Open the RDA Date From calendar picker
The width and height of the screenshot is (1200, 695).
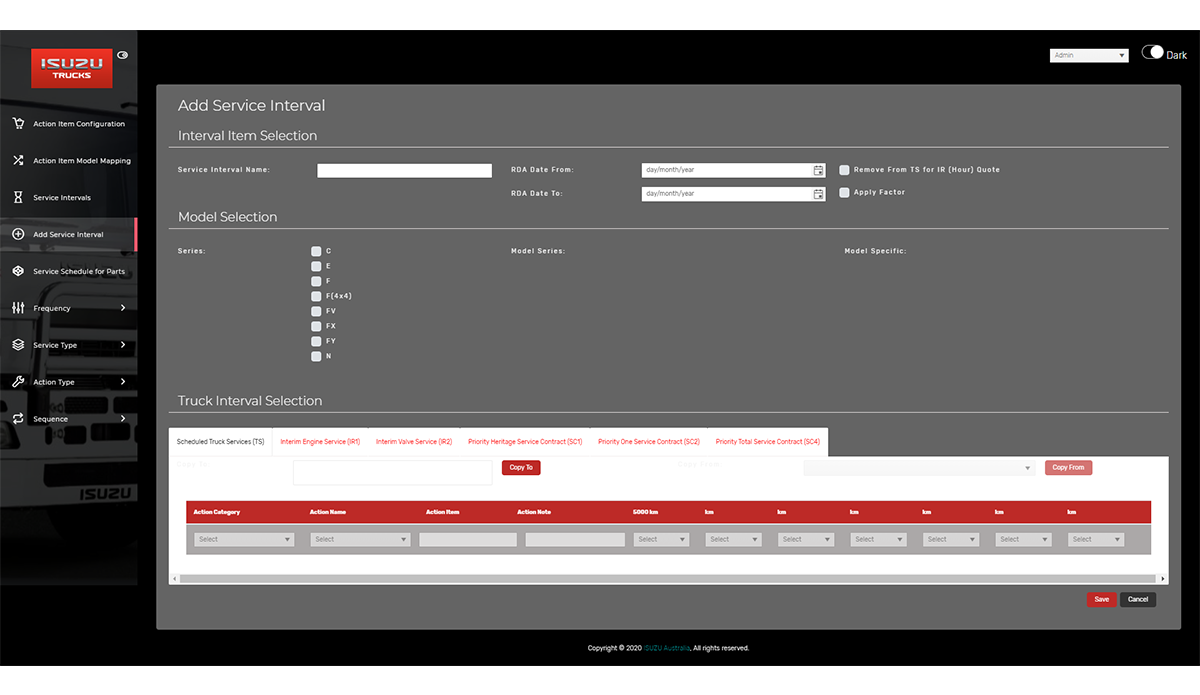click(818, 170)
